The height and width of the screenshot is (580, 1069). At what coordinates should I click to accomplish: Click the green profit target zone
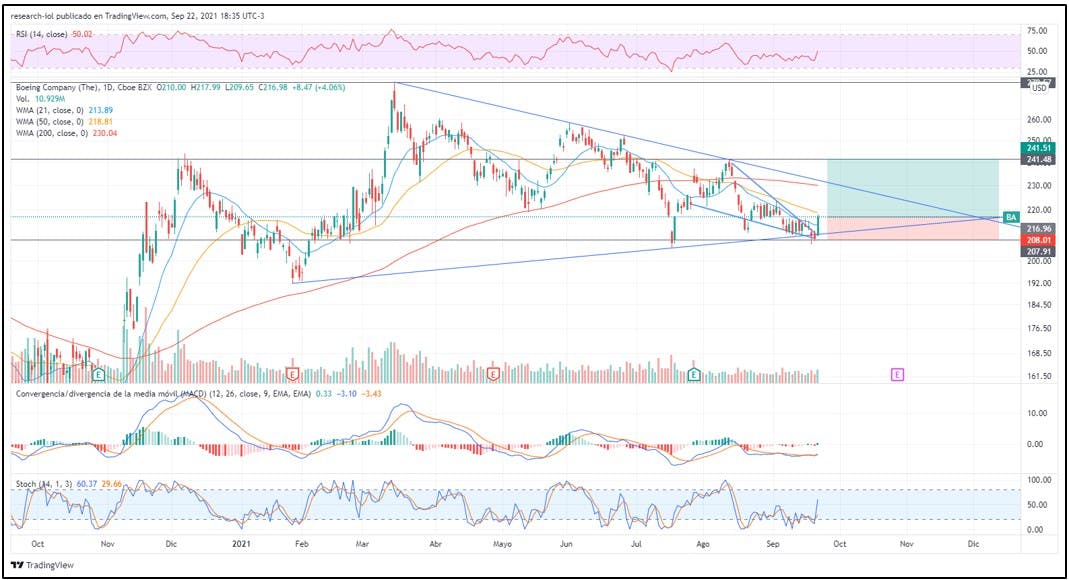coord(912,188)
